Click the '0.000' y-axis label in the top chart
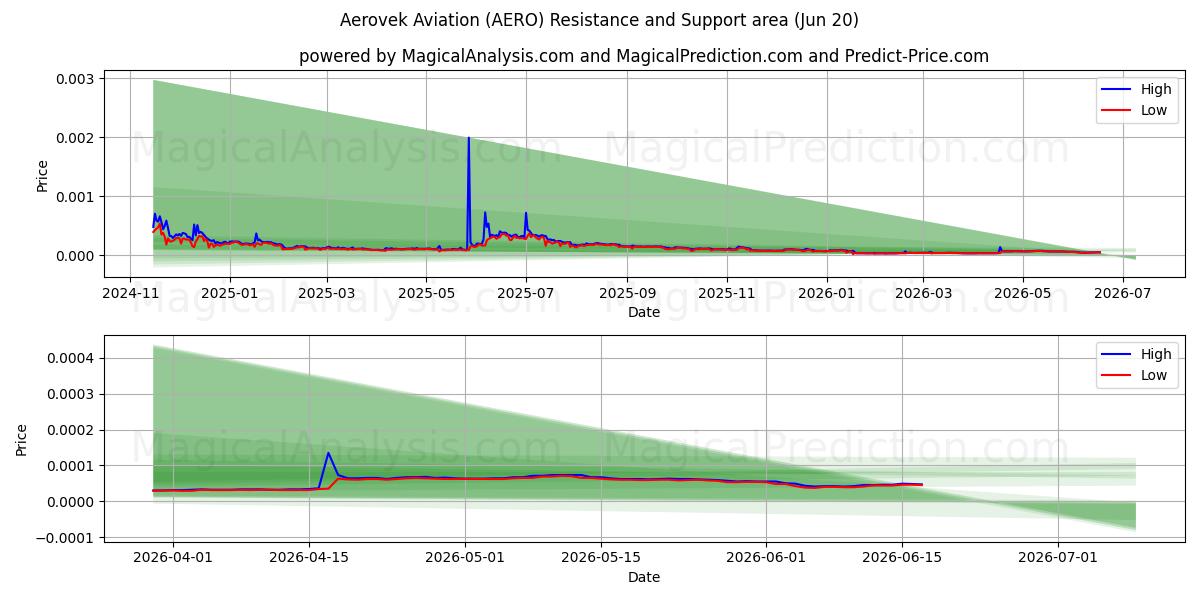This screenshot has height=600, width=1200. pyautogui.click(x=76, y=256)
